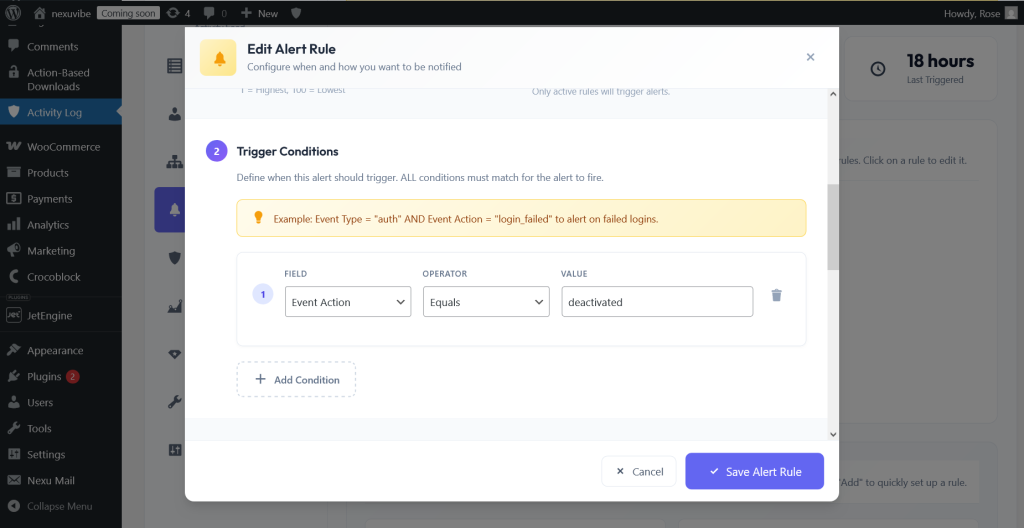Click the Save Alert Rule button
Viewport: 1024px width, 528px height.
point(754,471)
